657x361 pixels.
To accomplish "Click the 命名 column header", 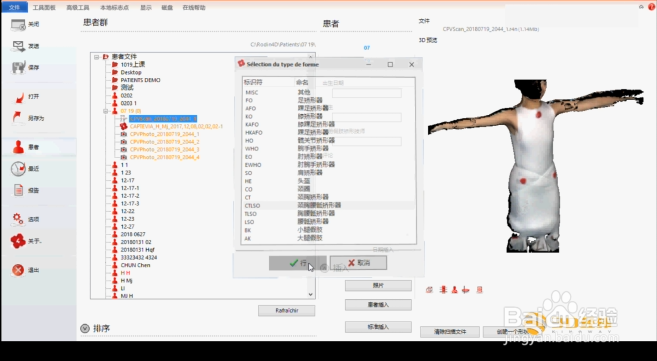I will (302, 82).
